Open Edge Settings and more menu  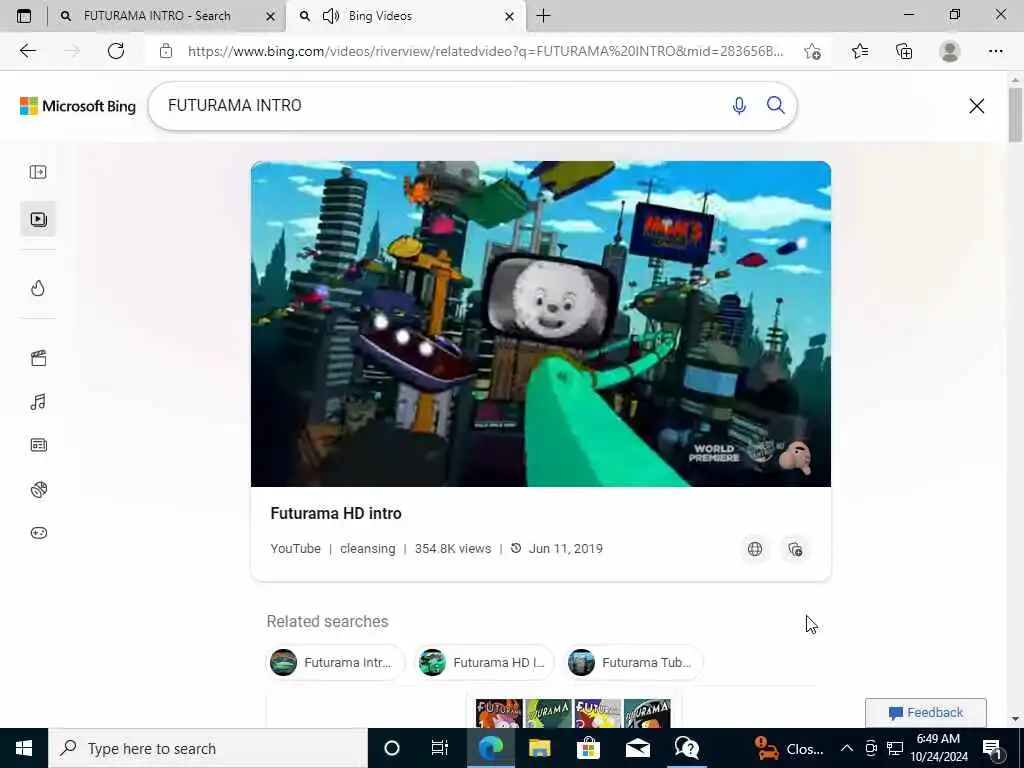(995, 51)
